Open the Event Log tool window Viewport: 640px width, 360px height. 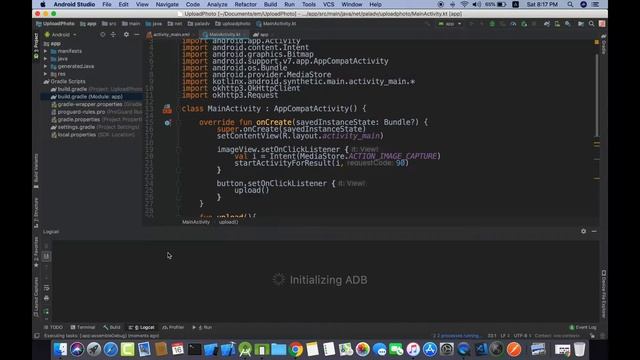(x=583, y=327)
